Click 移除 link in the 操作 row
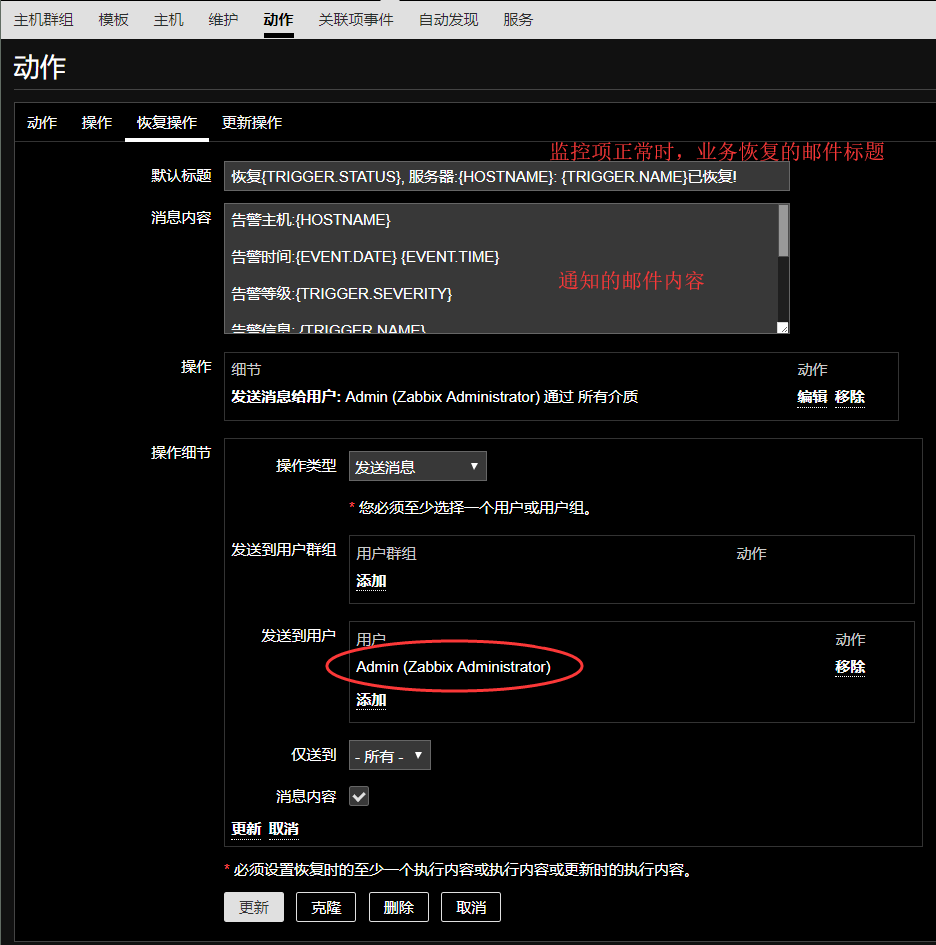Image resolution: width=936 pixels, height=945 pixels. 850,397
